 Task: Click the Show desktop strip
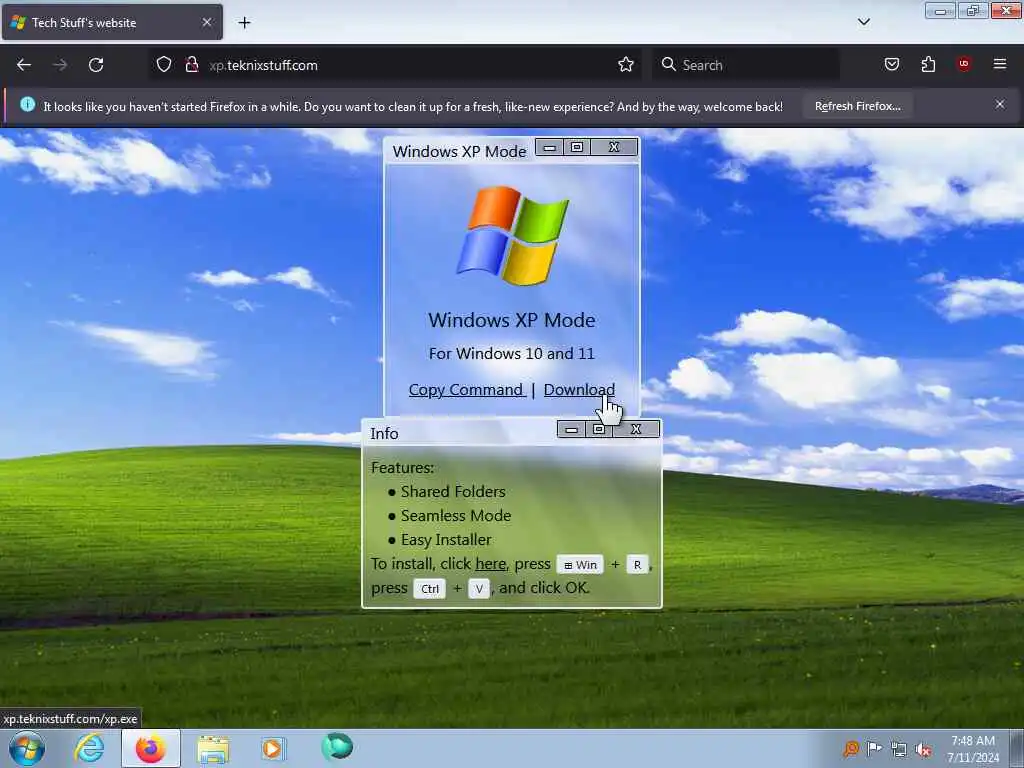pos(1016,748)
